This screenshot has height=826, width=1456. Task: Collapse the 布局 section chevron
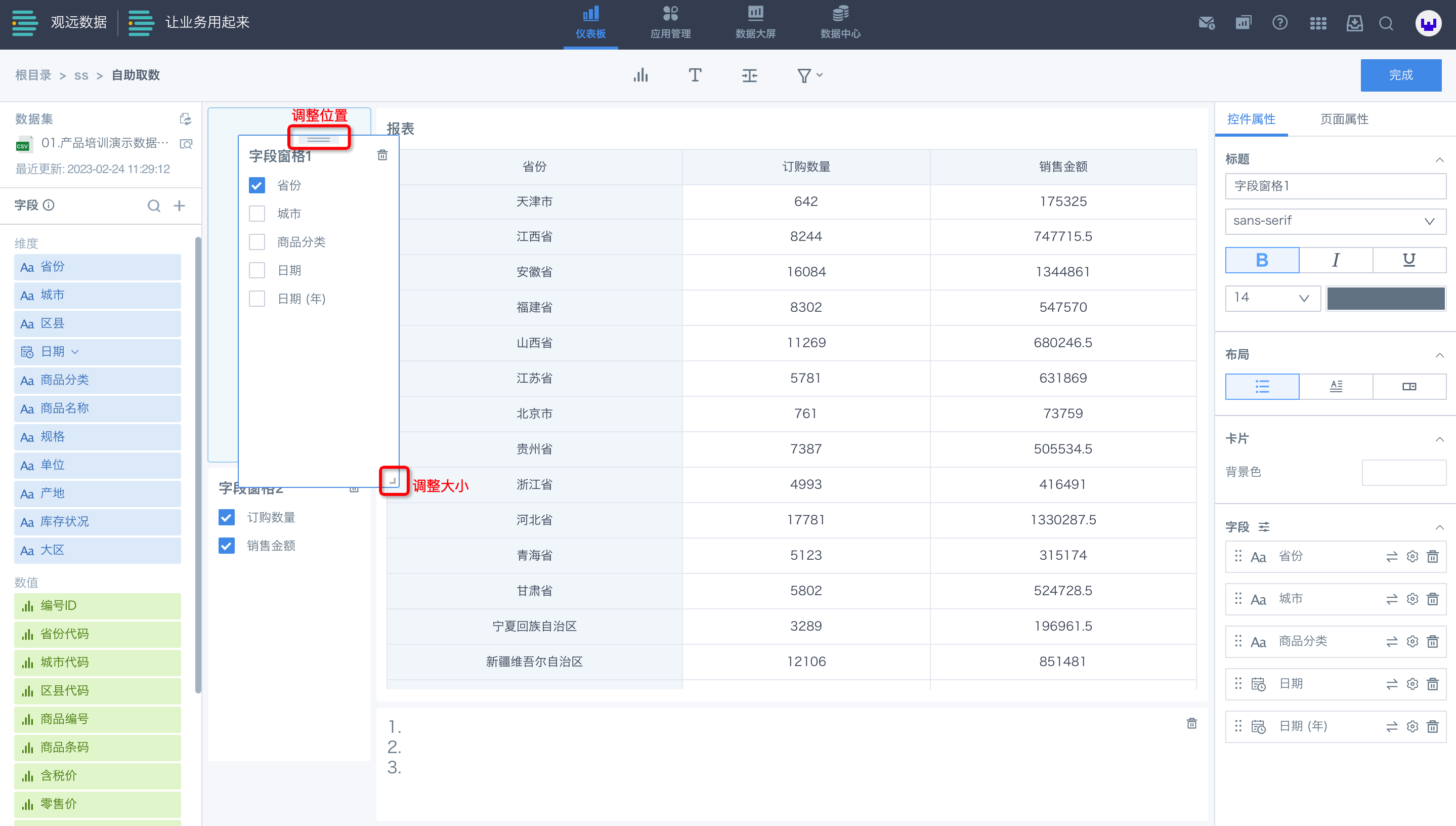click(1439, 355)
